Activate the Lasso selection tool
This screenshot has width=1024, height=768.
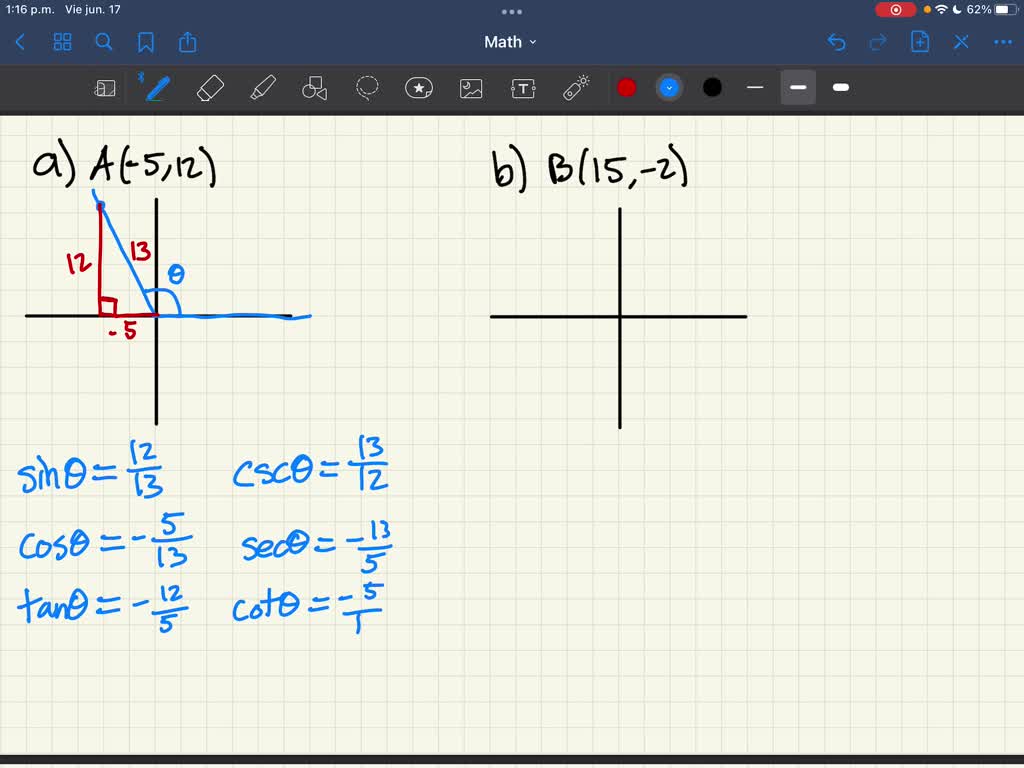367,88
